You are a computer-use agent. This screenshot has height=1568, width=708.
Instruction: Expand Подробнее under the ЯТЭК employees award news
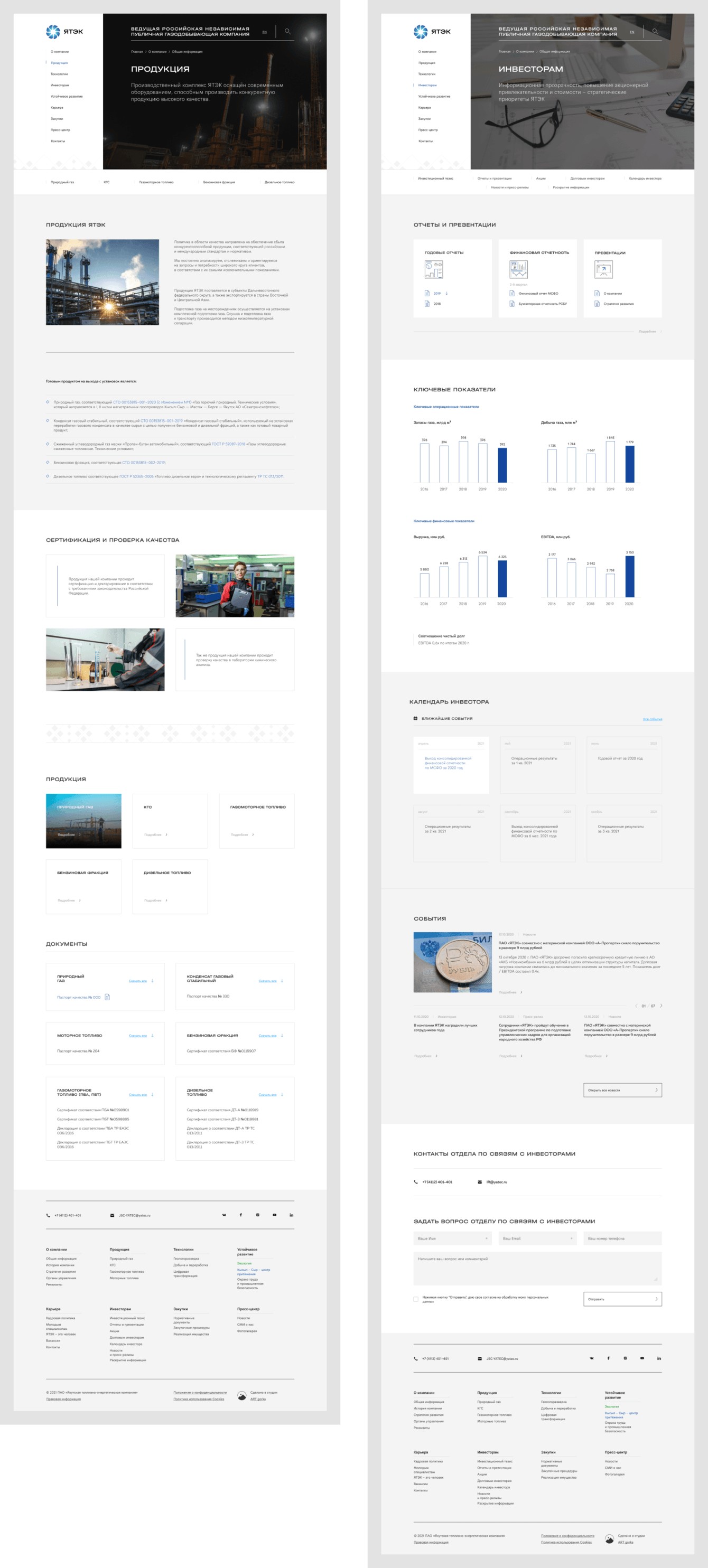pyautogui.click(x=425, y=1056)
